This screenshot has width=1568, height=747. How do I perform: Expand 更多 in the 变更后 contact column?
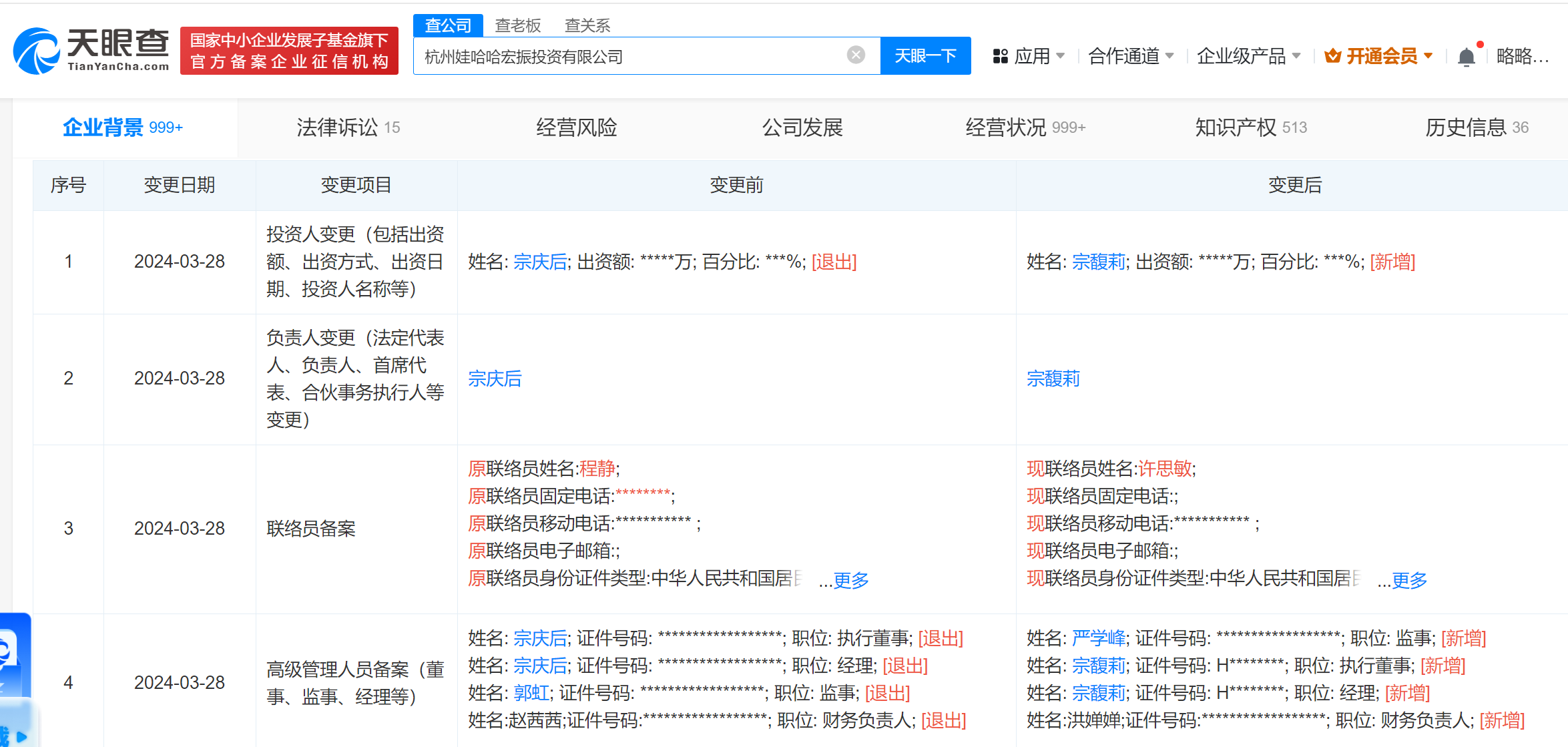coord(1409,580)
